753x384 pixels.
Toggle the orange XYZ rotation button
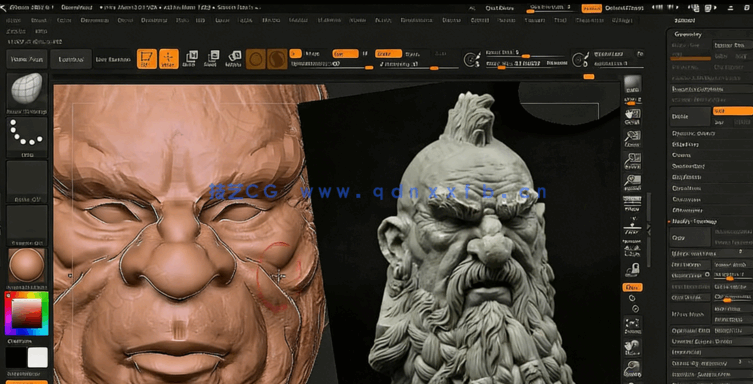[x=632, y=288]
